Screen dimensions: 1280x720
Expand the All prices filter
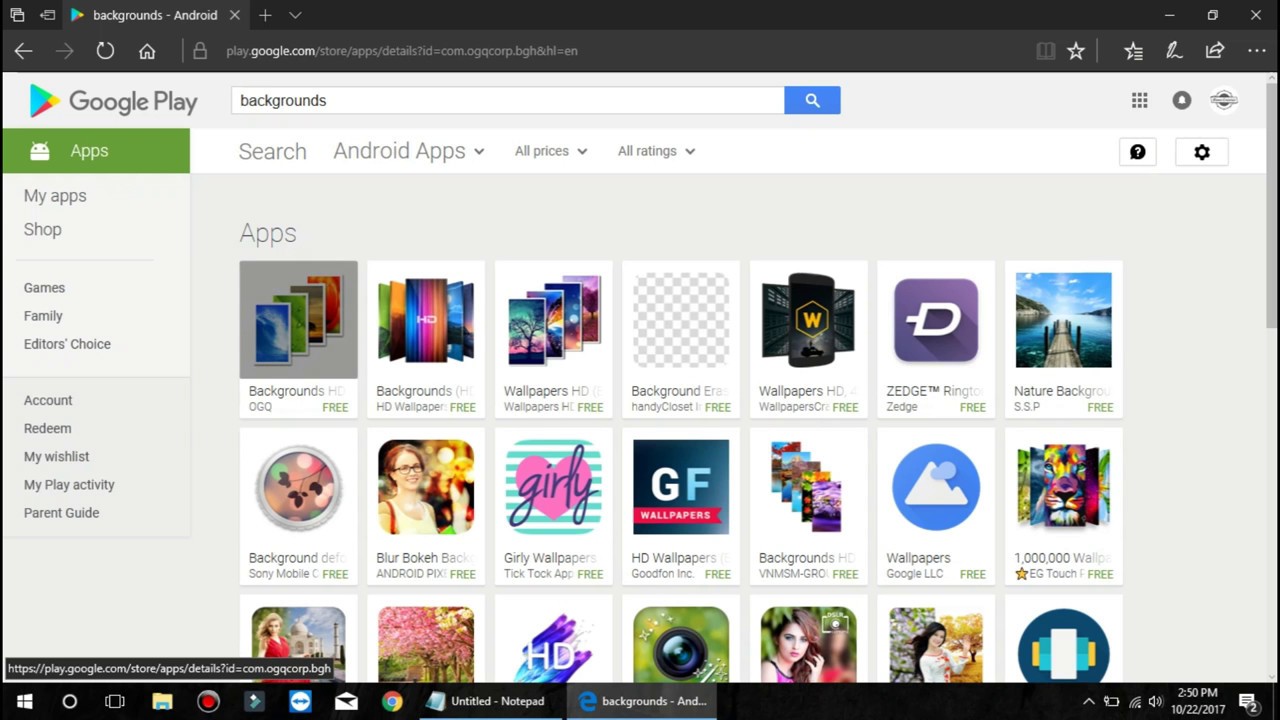(551, 151)
